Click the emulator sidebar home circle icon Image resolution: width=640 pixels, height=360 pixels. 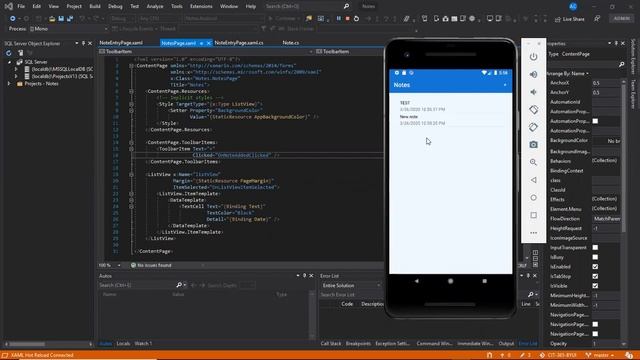point(533,198)
